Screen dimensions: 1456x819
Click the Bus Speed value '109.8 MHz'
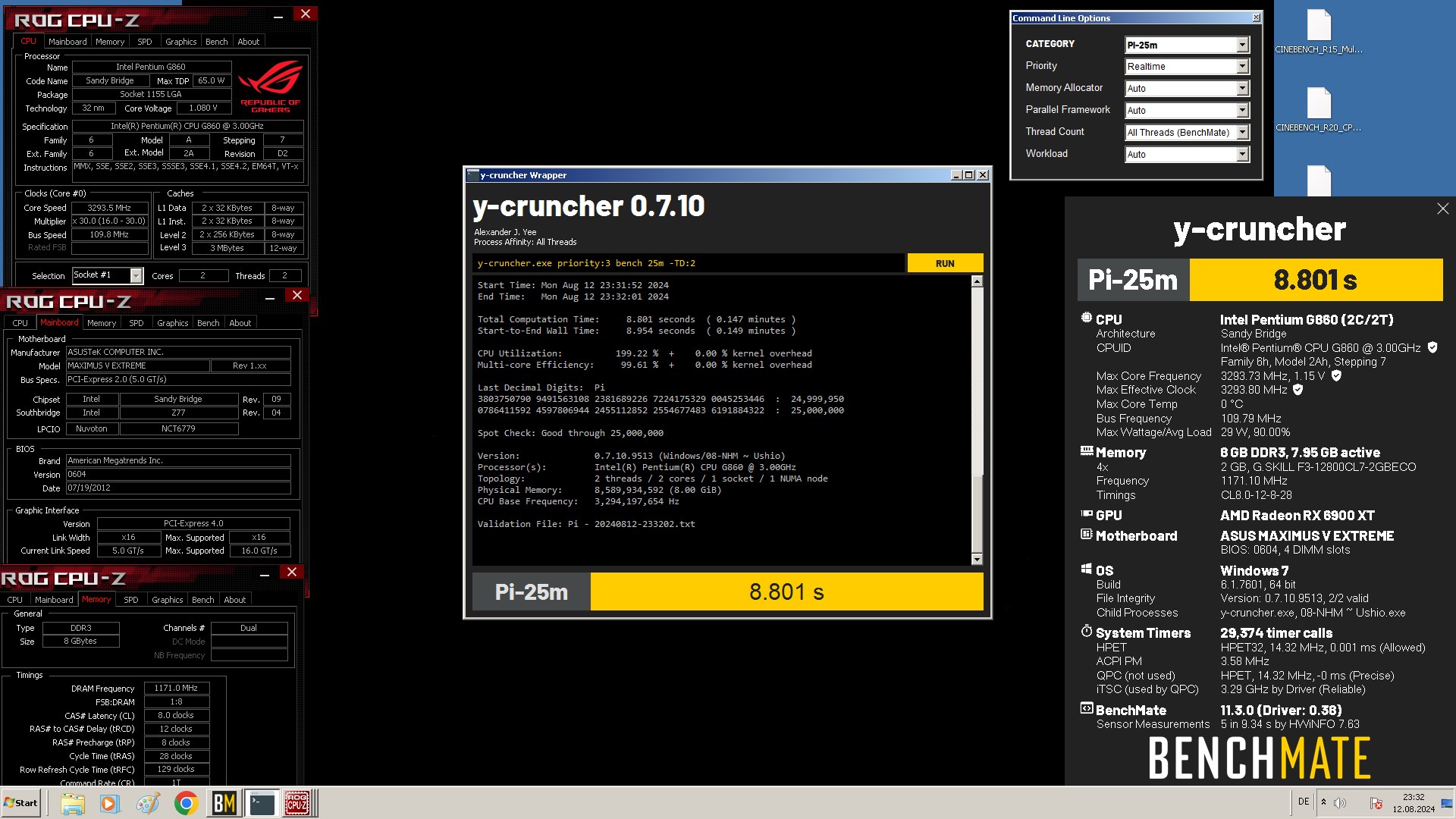(x=109, y=235)
